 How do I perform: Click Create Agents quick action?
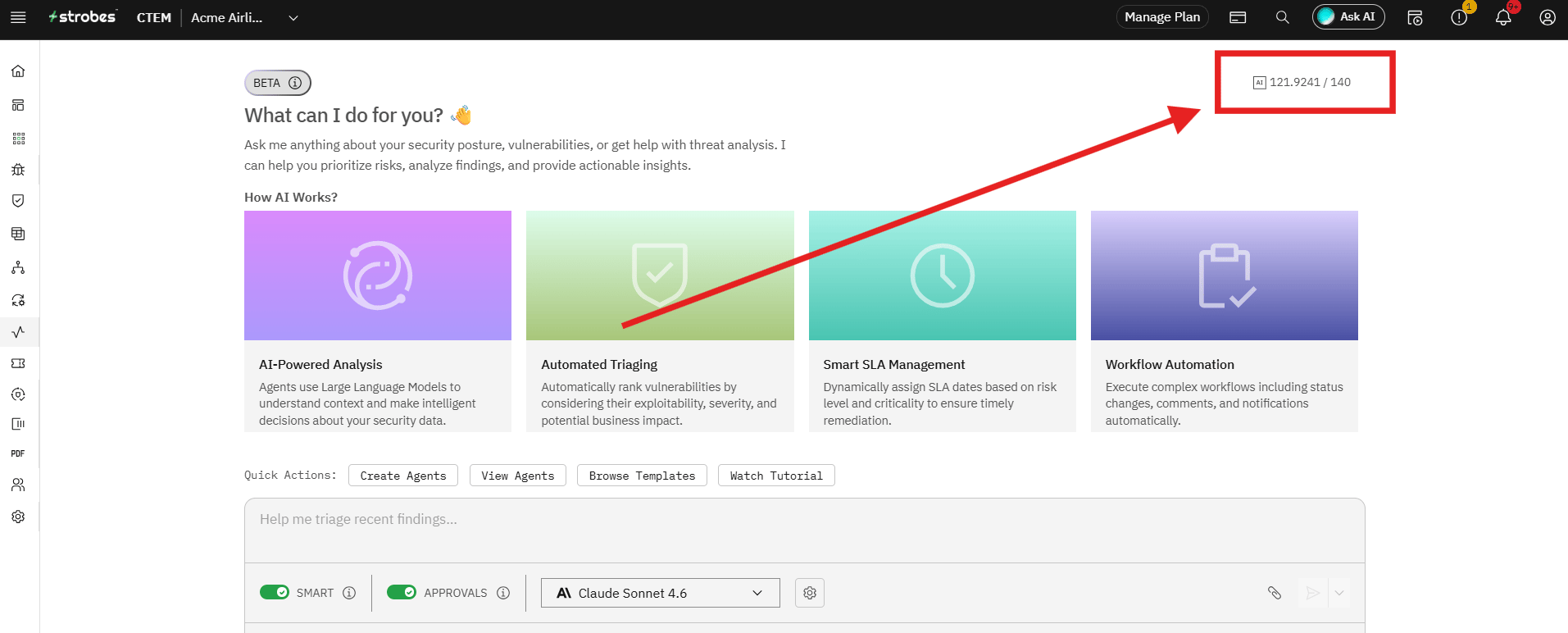click(x=403, y=476)
